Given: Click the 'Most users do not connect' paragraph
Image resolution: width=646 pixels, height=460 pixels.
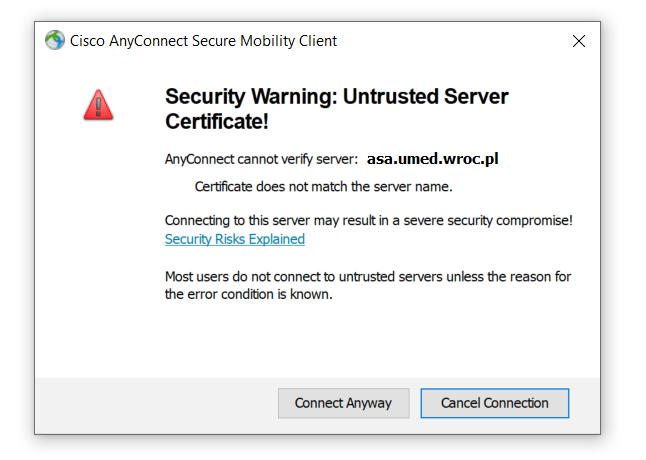Looking at the screenshot, I should pos(368,285).
